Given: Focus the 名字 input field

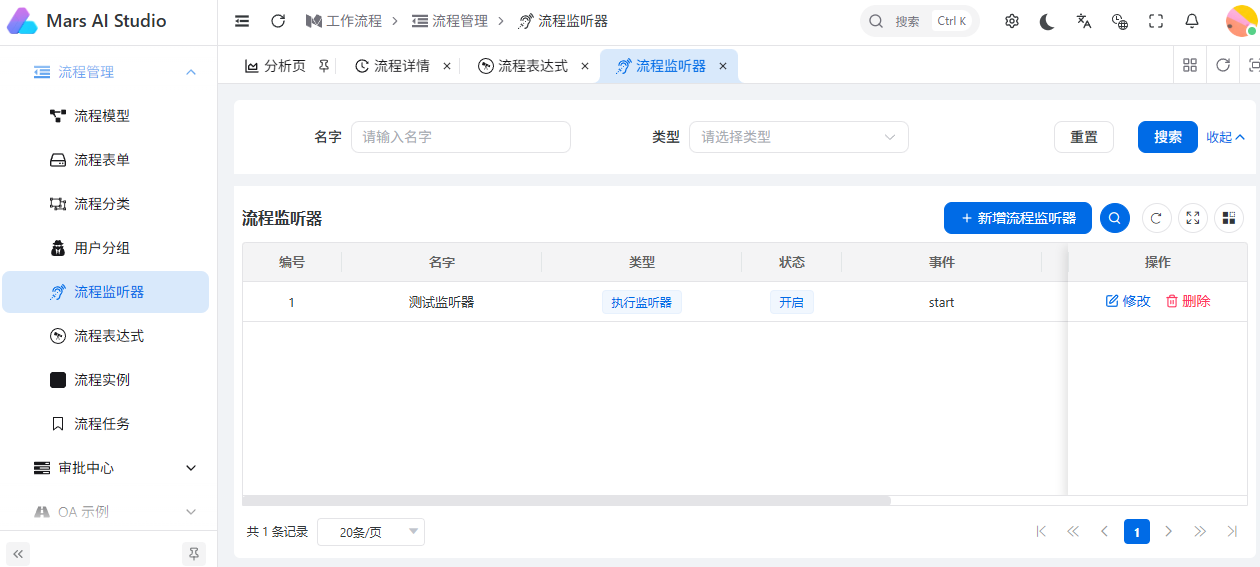Looking at the screenshot, I should tap(461, 137).
